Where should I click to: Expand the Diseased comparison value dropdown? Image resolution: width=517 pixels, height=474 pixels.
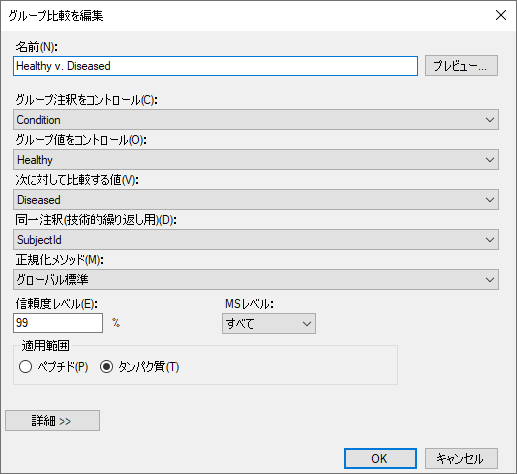coord(256,200)
